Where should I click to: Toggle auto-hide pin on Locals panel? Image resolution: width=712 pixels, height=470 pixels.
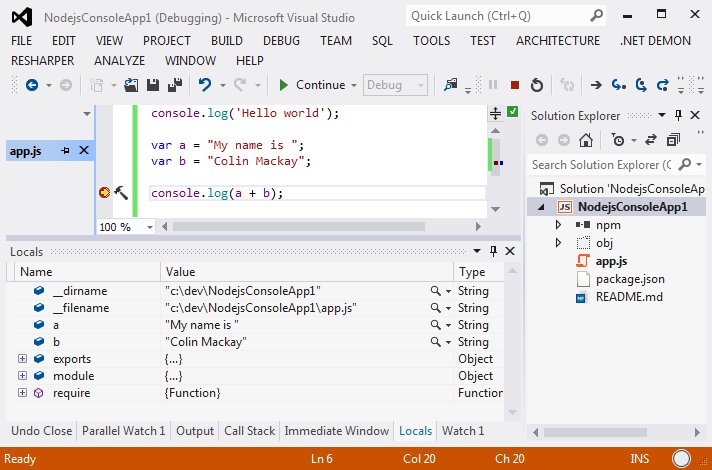494,251
